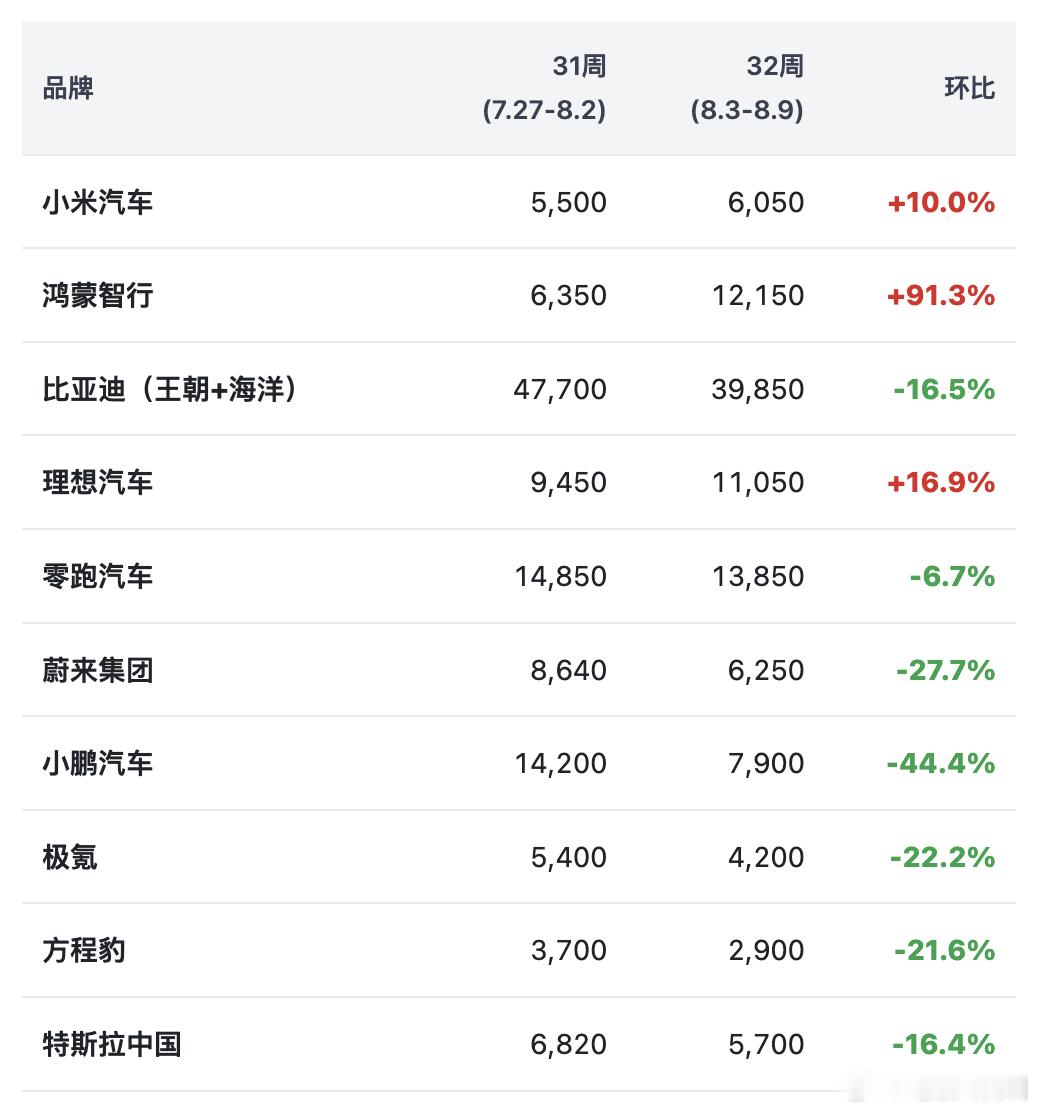
Task: Select 零跑汽车 week 31 value 14,850
Action: click(561, 577)
